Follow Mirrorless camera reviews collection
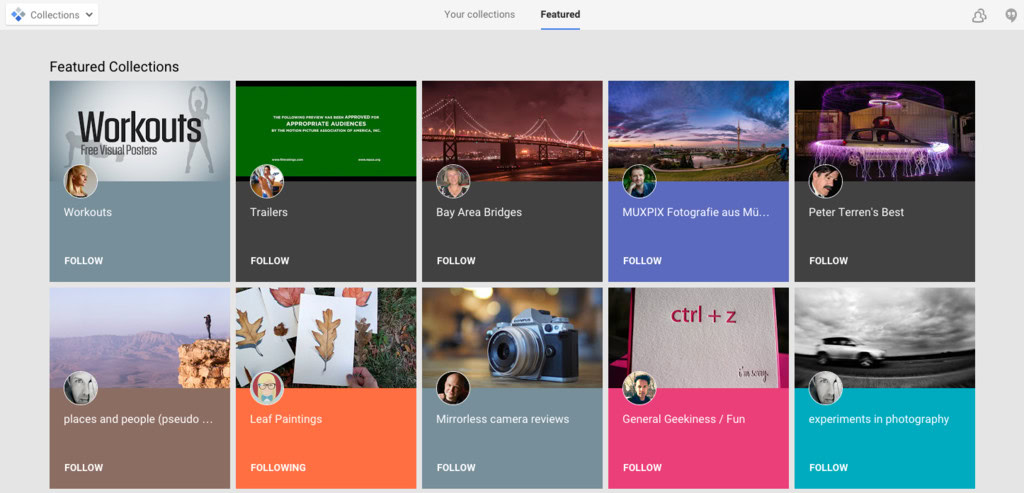This screenshot has width=1024, height=493. [x=456, y=468]
